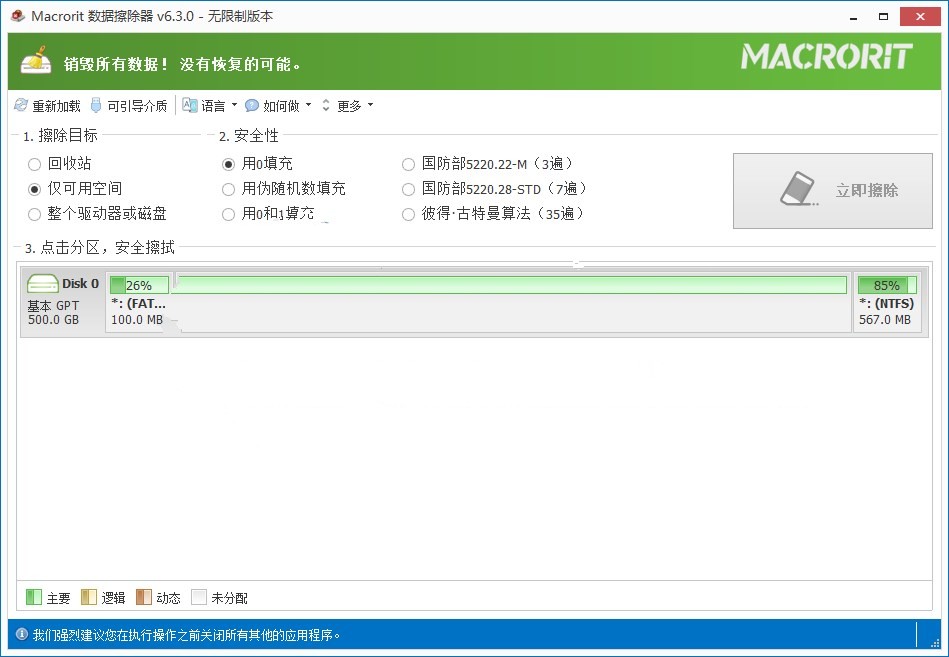Click the disk-and-broom icon in the green banner
Screen dimensions: 949x657
point(36,60)
